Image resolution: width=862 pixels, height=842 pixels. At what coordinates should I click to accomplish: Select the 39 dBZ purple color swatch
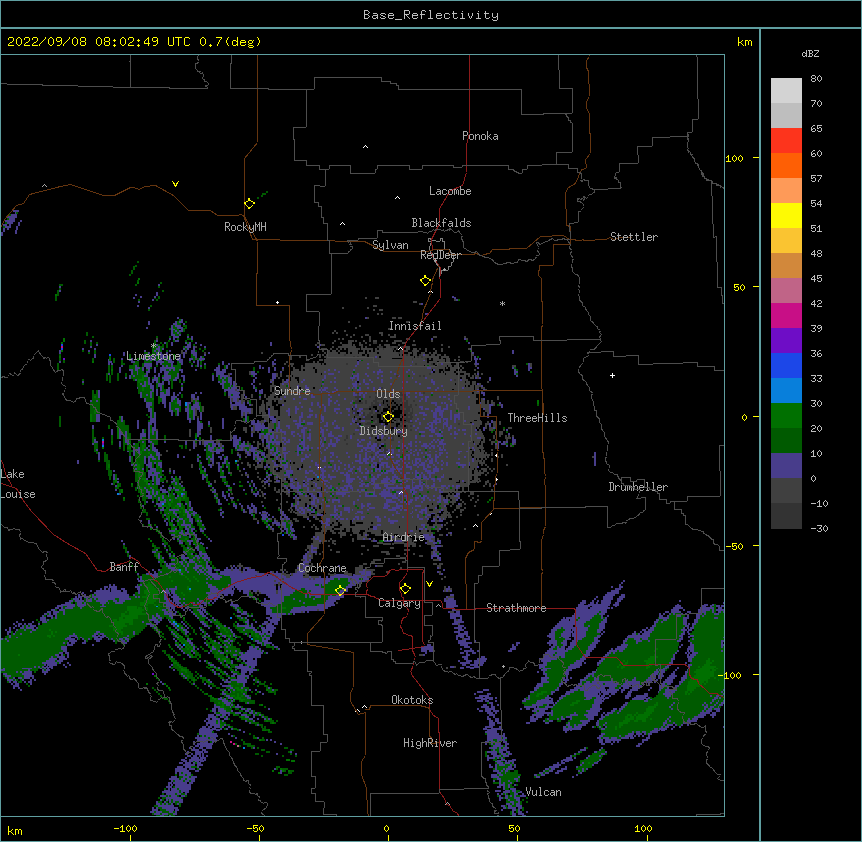tap(786, 341)
